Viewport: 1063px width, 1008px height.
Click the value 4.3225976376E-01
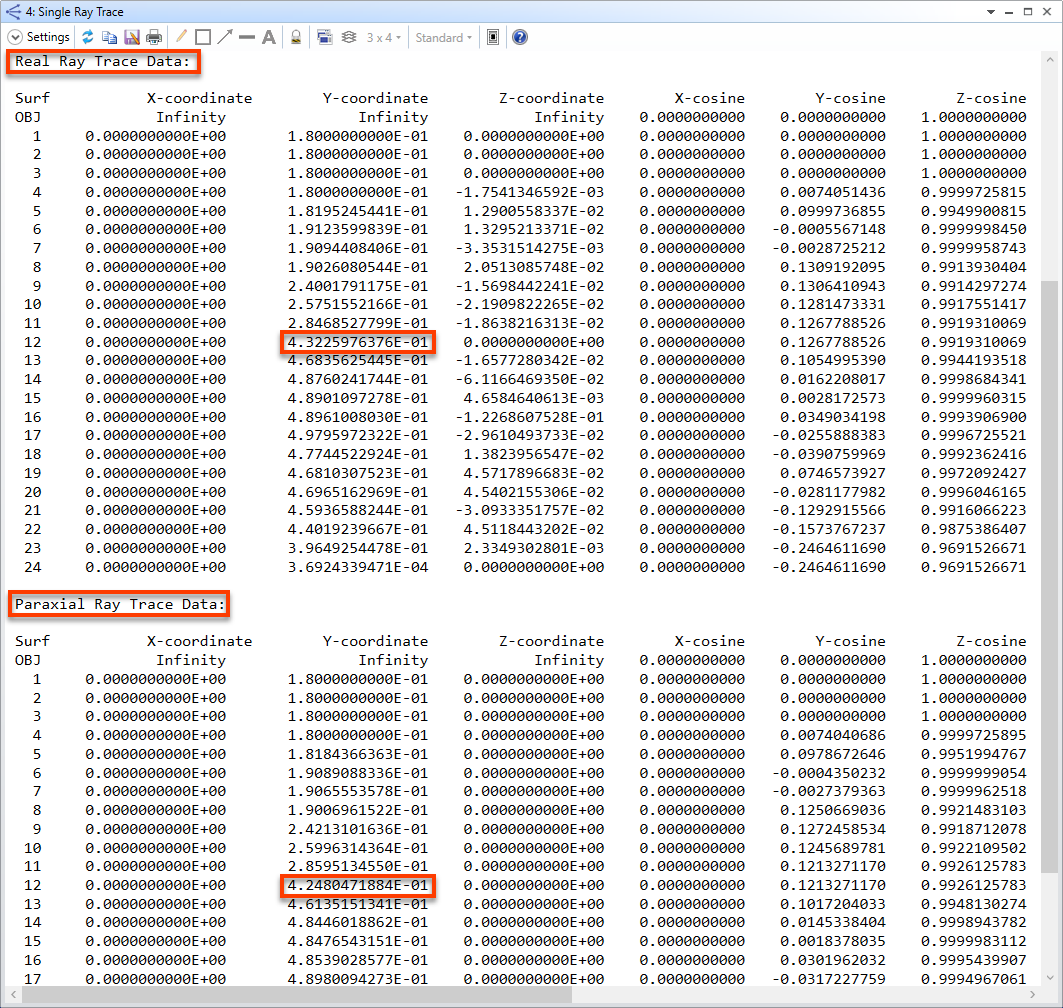(357, 342)
